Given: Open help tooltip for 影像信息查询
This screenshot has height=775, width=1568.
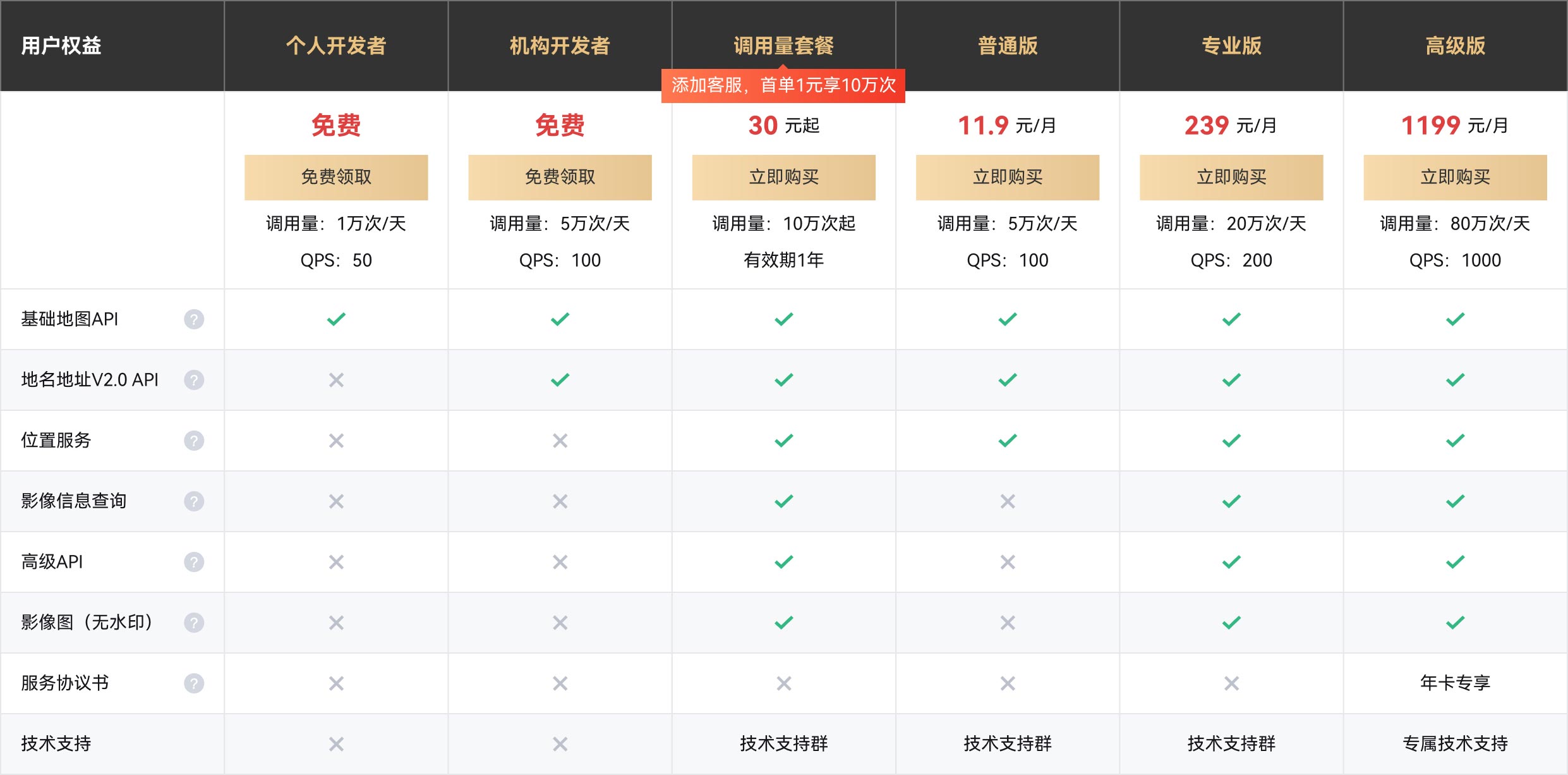Looking at the screenshot, I should [x=194, y=501].
